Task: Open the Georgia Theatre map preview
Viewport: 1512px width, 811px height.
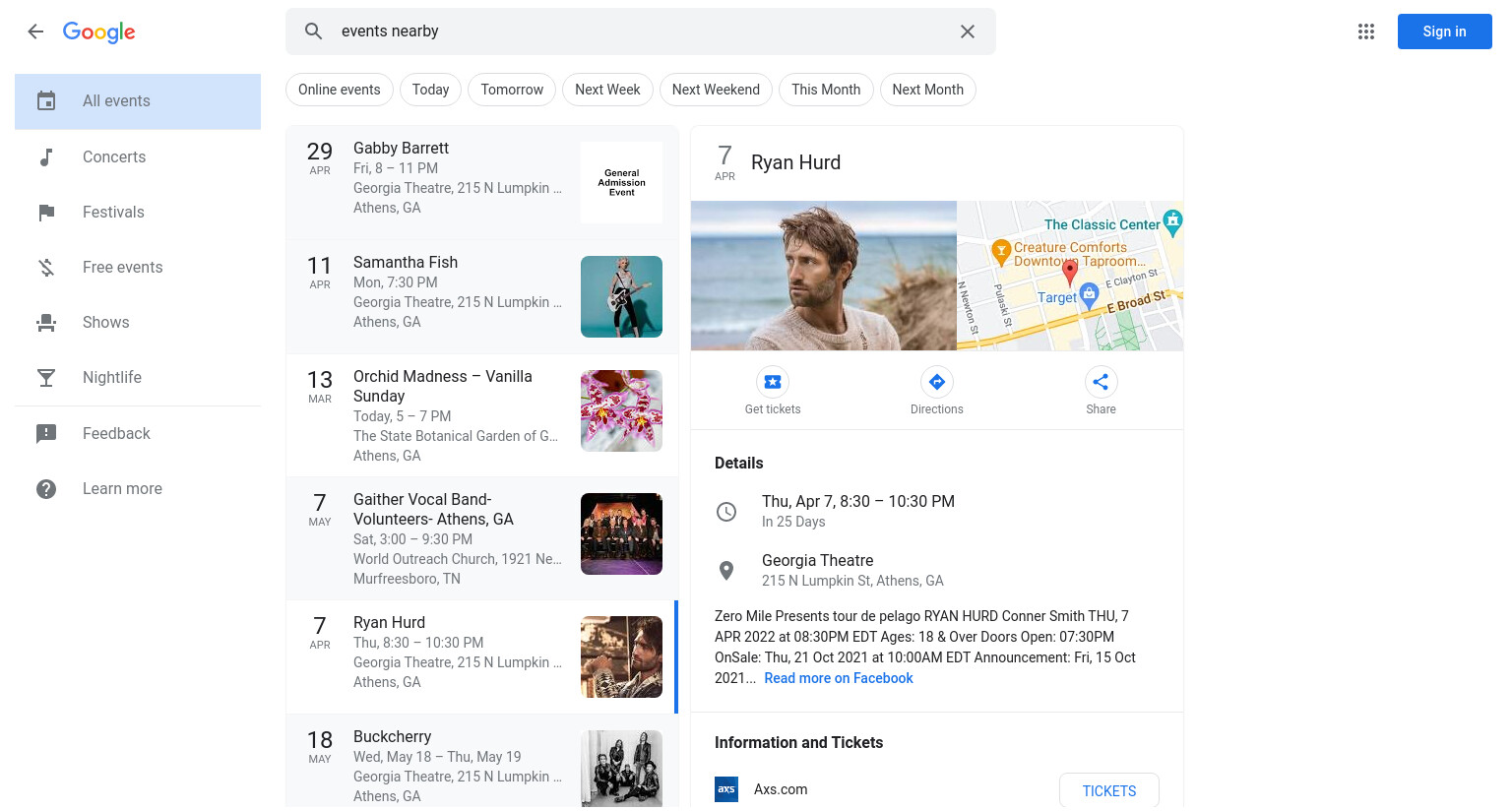Action: (1070, 276)
